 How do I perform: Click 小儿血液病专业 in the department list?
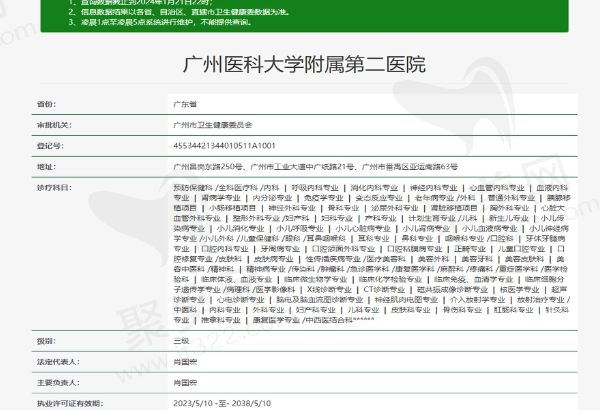tap(489, 229)
